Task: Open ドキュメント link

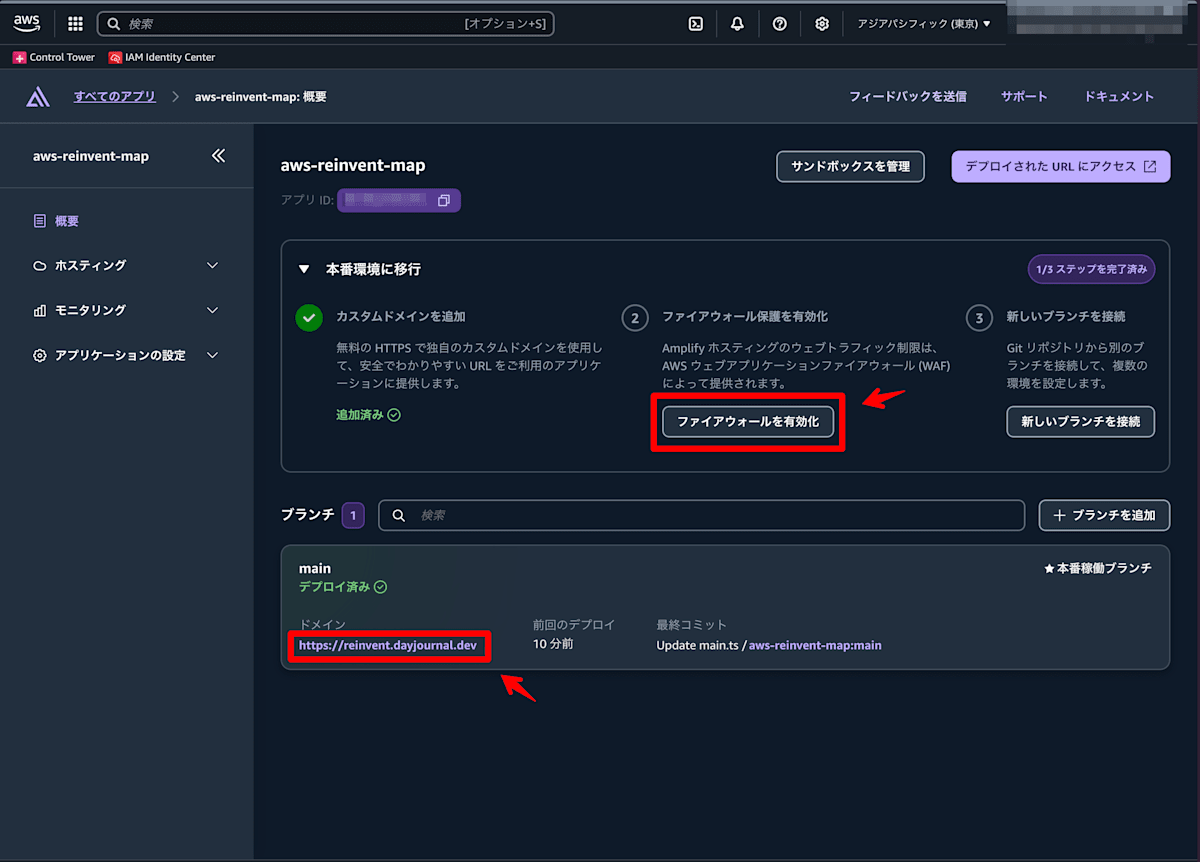Action: pos(1119,97)
